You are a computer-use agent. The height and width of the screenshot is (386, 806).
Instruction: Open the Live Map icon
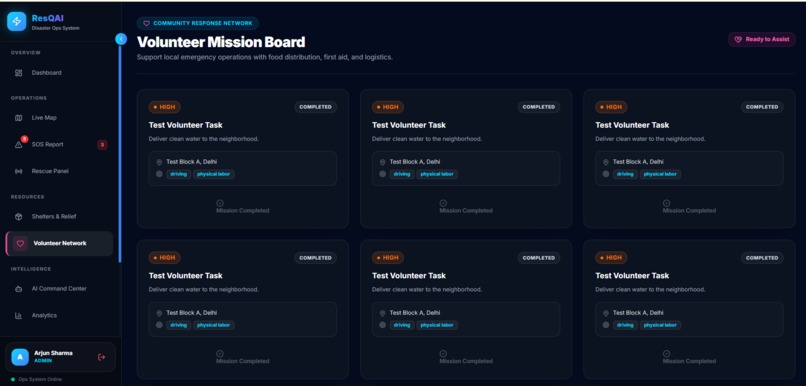coord(19,118)
